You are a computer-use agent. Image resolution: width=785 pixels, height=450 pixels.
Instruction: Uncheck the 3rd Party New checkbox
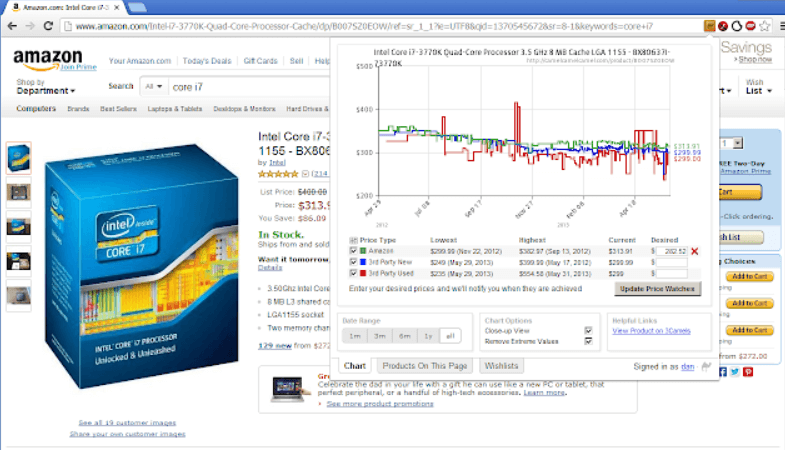[x=353, y=262]
